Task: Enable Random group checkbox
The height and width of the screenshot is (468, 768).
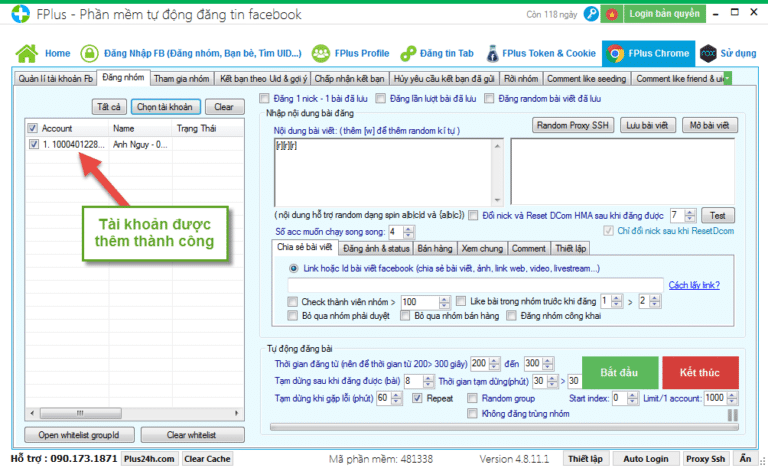Action: (472, 398)
